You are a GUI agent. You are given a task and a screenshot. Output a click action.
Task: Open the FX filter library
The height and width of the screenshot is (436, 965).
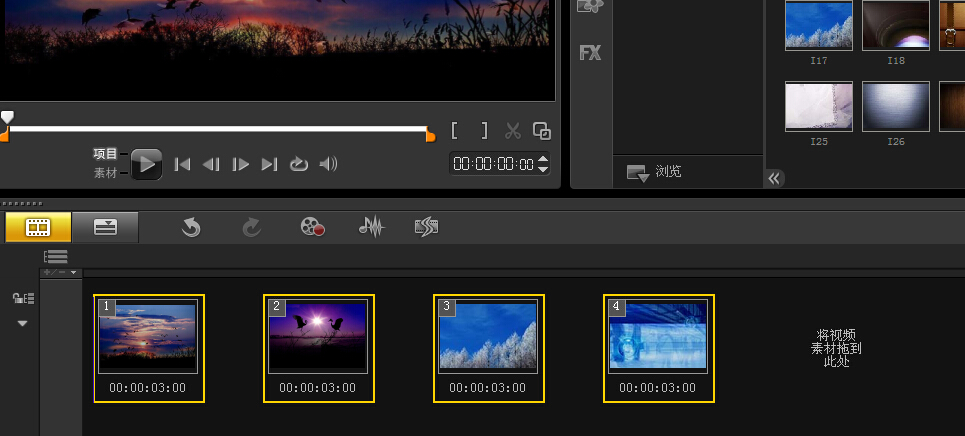[x=590, y=53]
